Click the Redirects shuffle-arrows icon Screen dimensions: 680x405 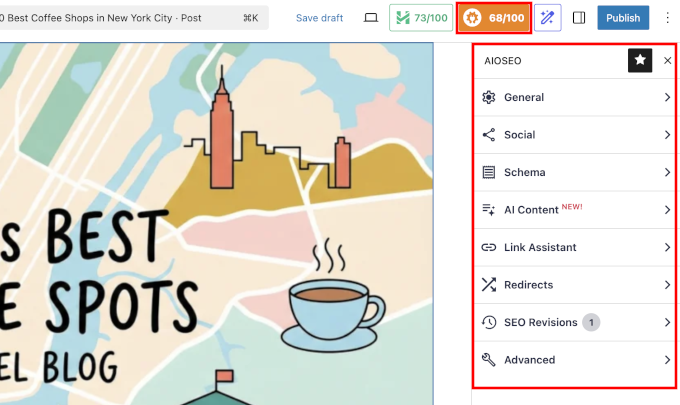coord(488,285)
